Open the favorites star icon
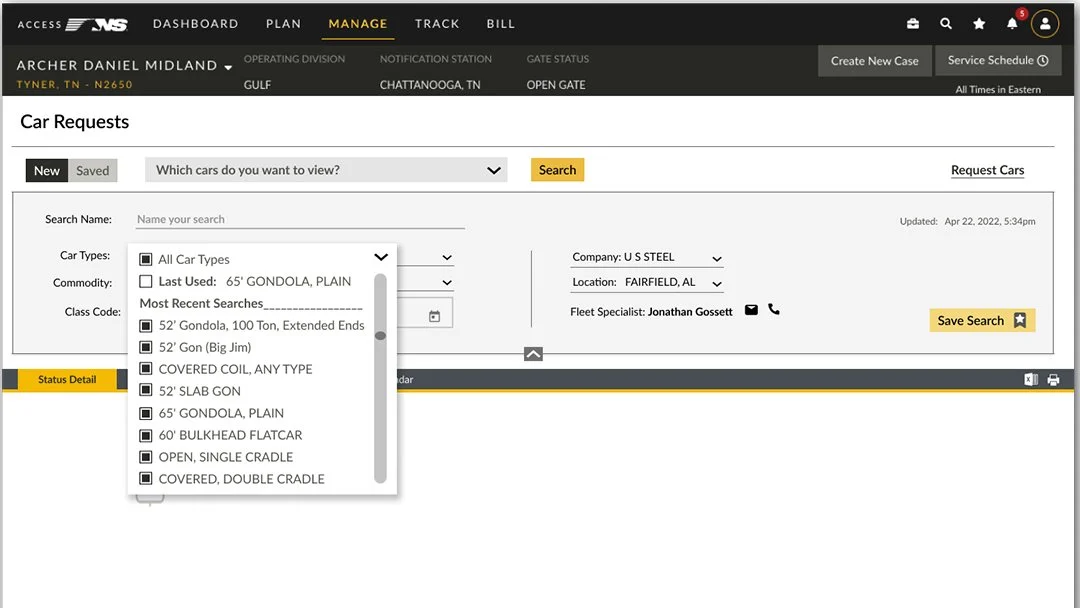1080x608 pixels. point(979,22)
